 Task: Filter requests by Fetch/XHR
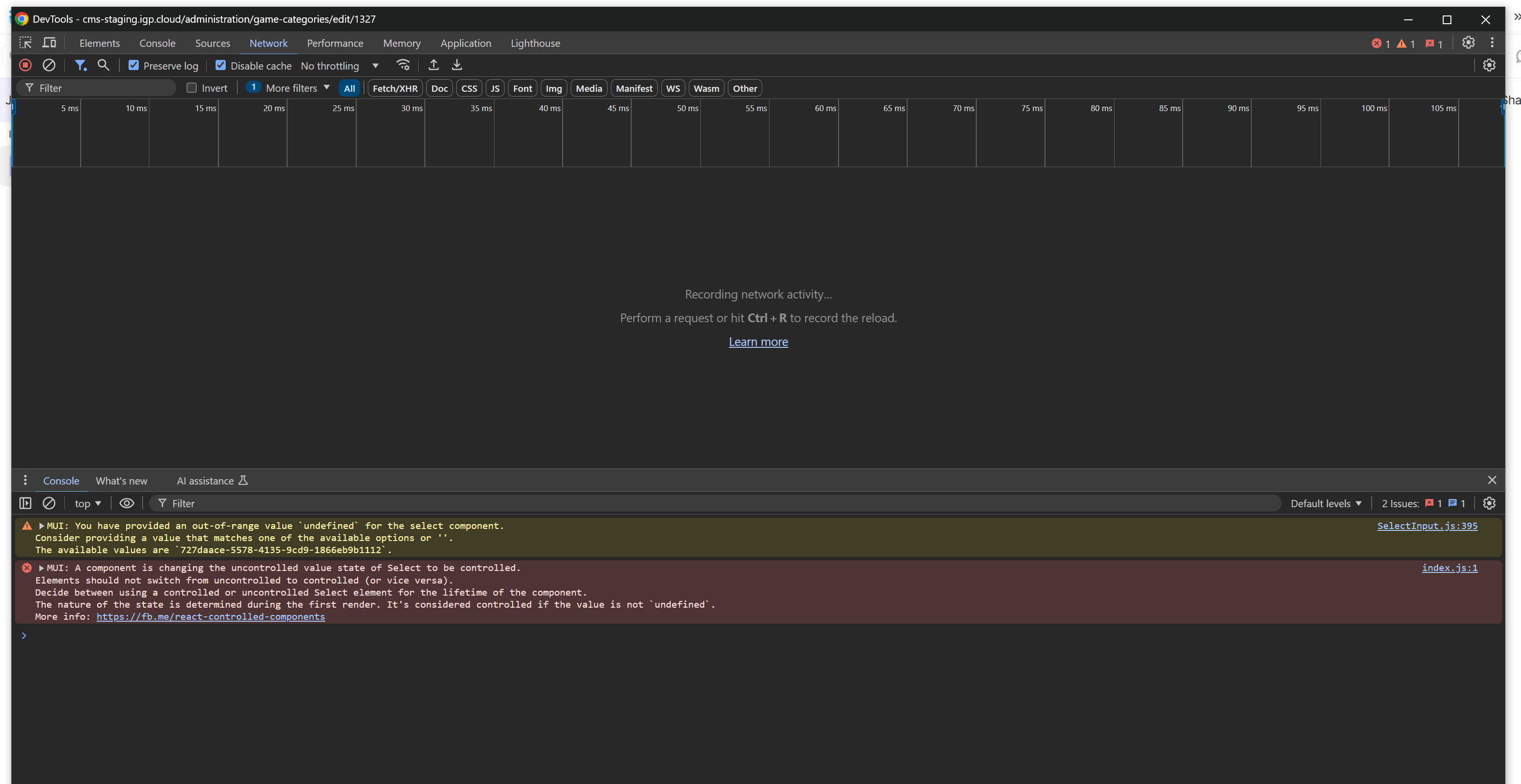pos(395,88)
